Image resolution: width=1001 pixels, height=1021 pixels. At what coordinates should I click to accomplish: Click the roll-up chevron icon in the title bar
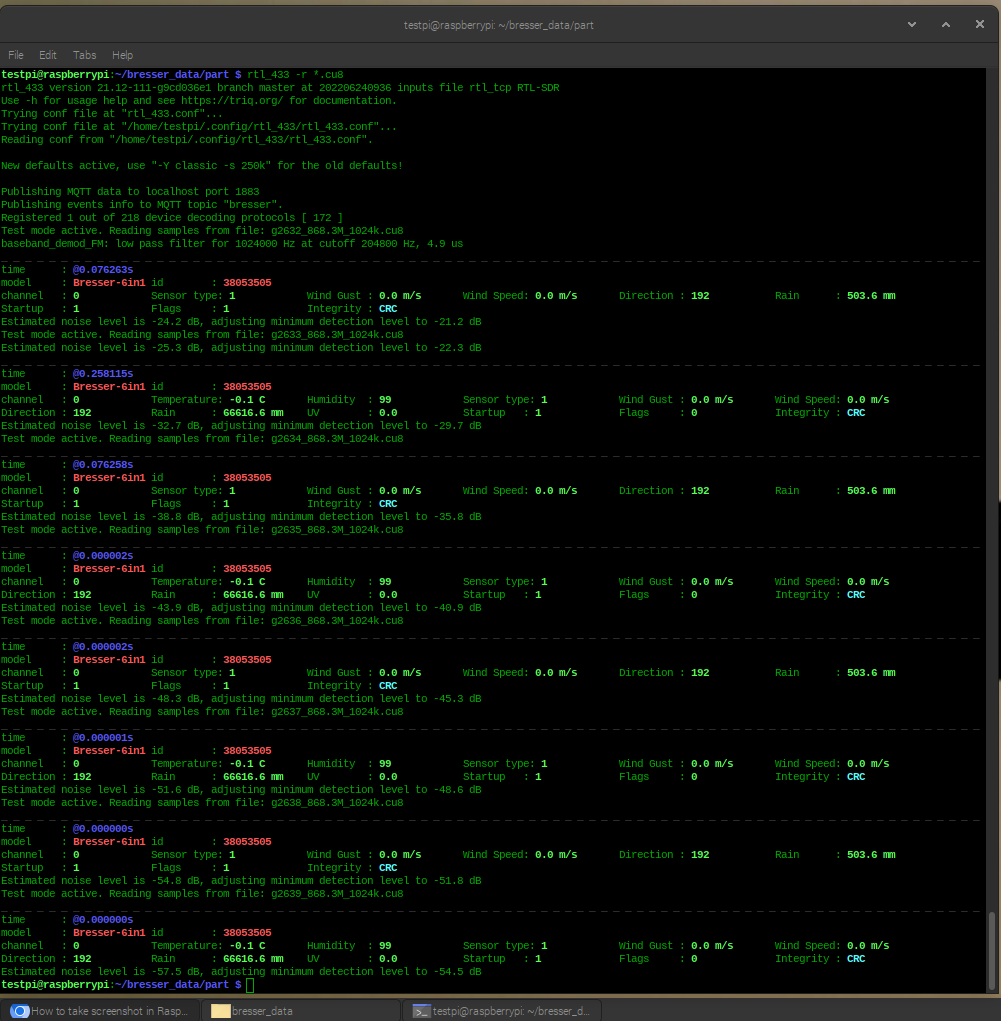click(911, 24)
